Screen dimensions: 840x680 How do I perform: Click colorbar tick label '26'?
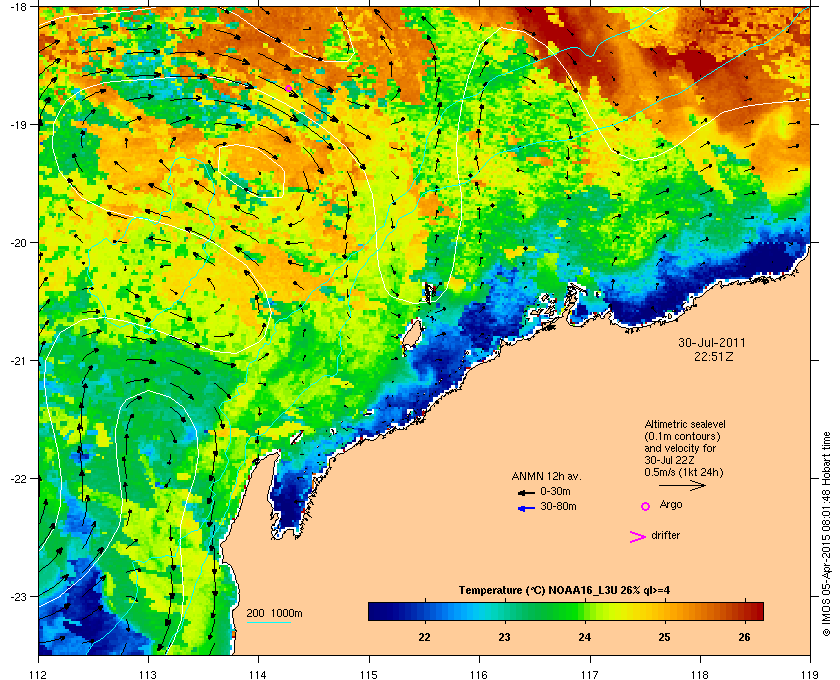click(x=744, y=637)
